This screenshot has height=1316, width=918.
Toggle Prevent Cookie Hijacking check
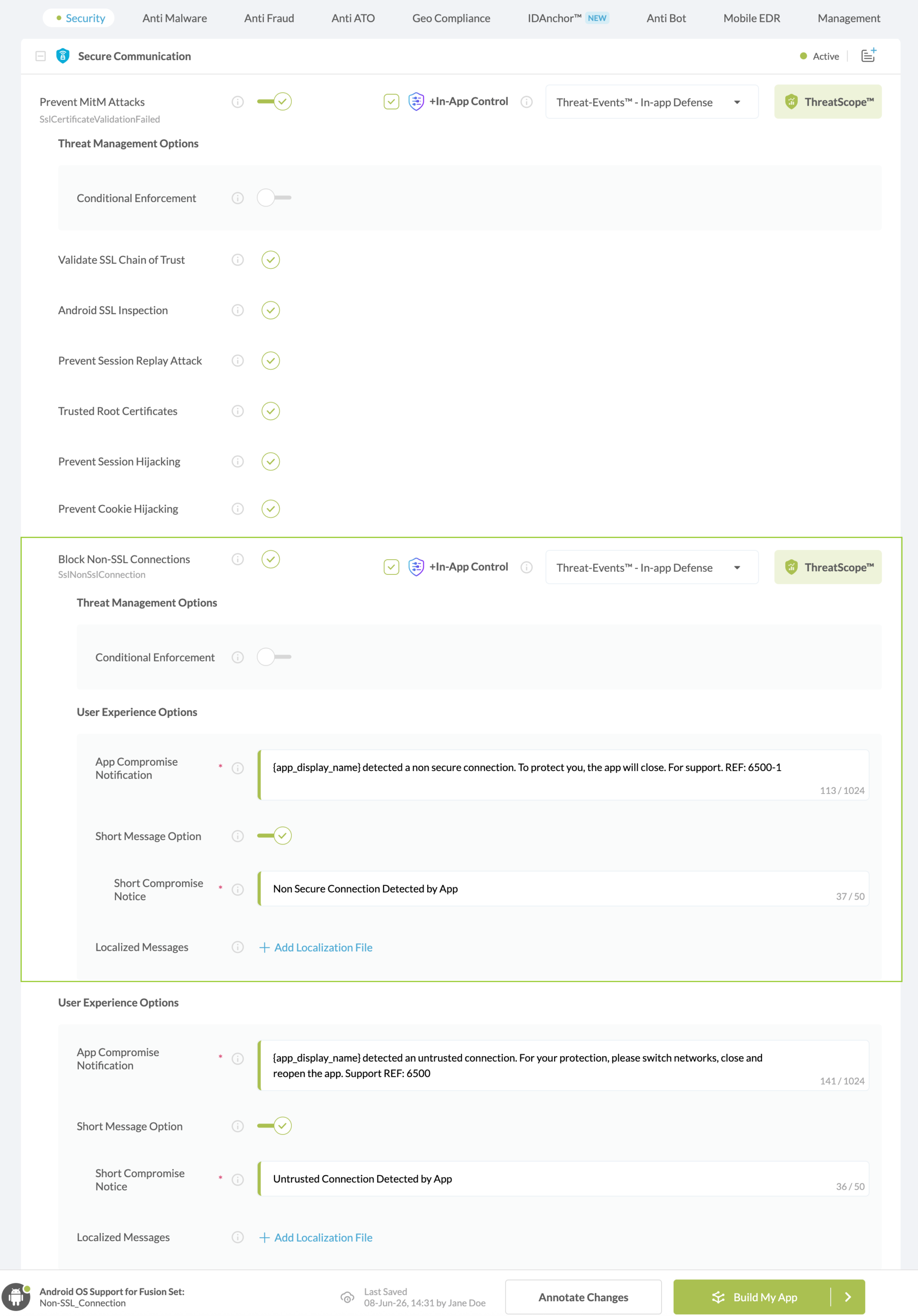271,509
